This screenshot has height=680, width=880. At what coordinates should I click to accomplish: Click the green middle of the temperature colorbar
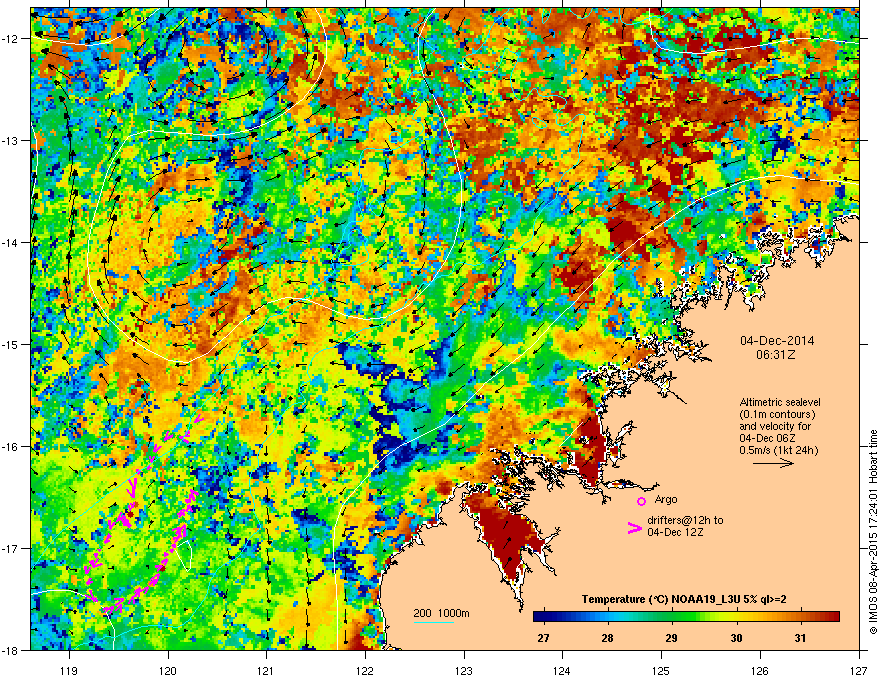[x=686, y=617]
